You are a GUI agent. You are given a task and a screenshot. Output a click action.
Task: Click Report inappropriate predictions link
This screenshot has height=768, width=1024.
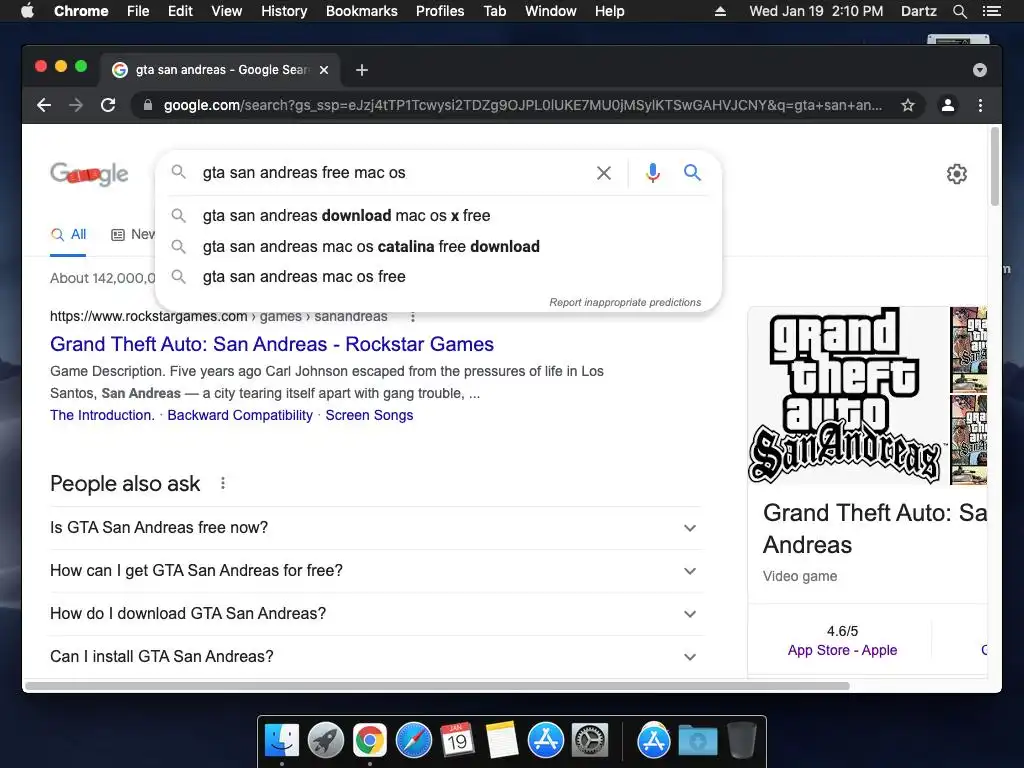point(625,302)
